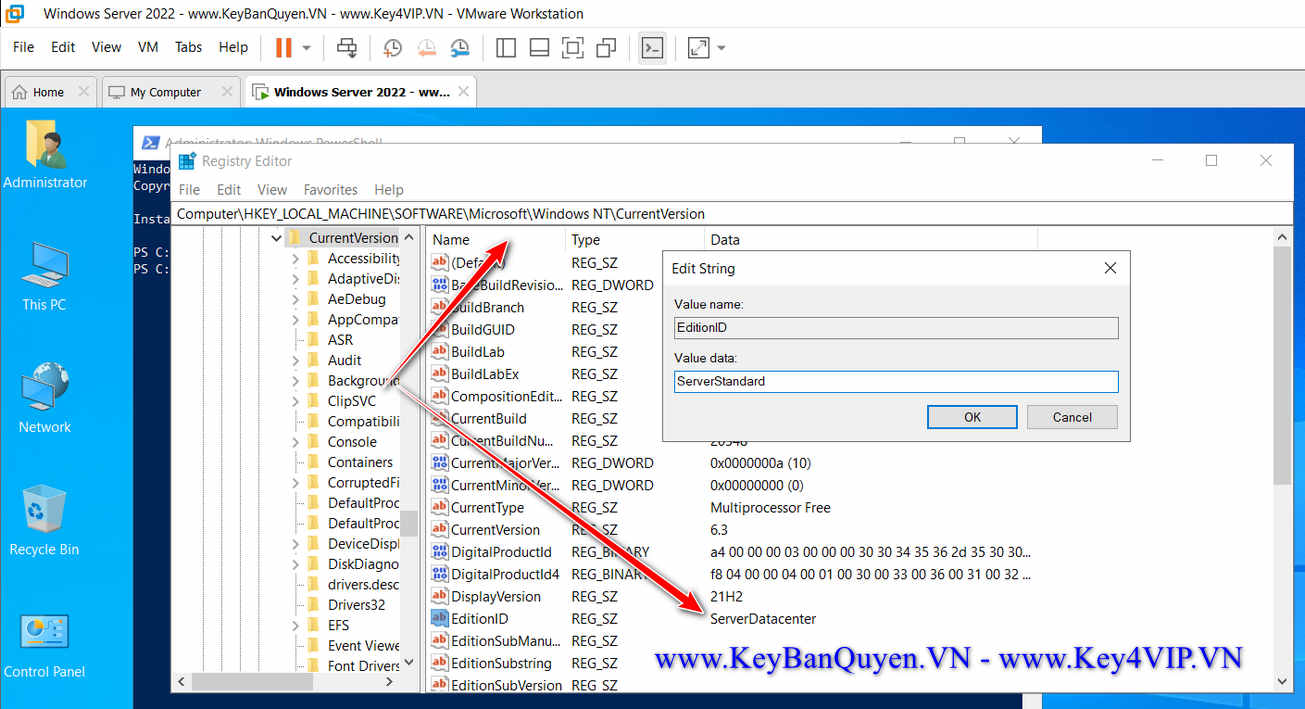Pause the virtual machine from VMware toolbar
The height and width of the screenshot is (709, 1305).
click(283, 47)
